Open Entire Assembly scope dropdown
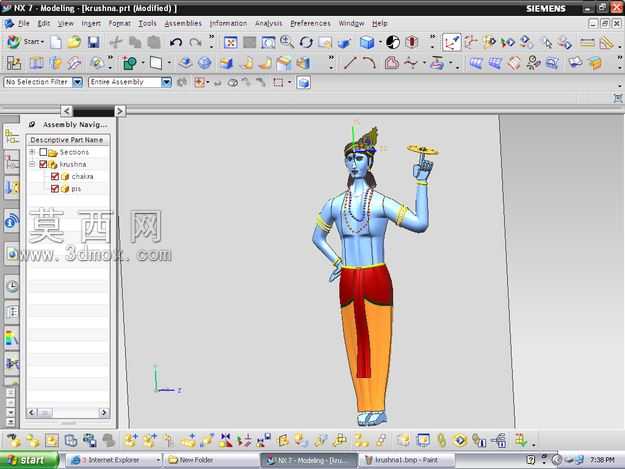625x469 pixels. [x=166, y=82]
